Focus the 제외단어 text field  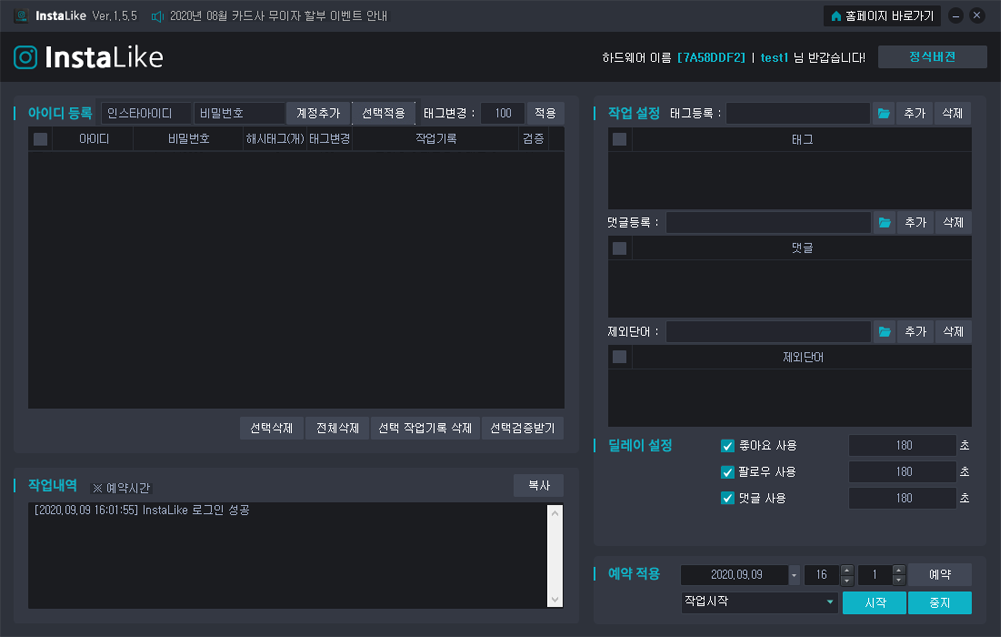click(769, 331)
